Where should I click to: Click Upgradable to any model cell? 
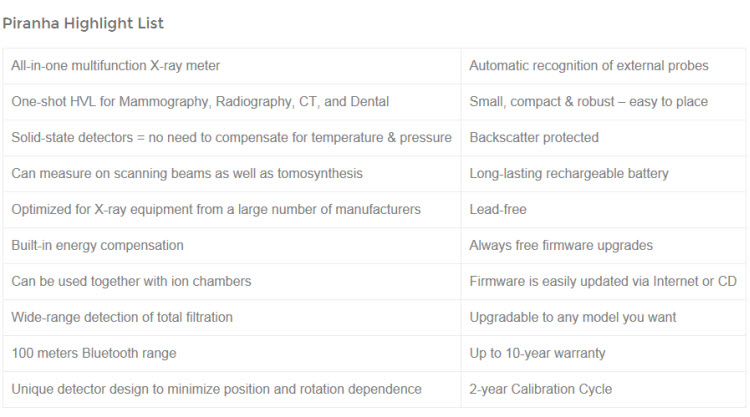click(x=573, y=318)
